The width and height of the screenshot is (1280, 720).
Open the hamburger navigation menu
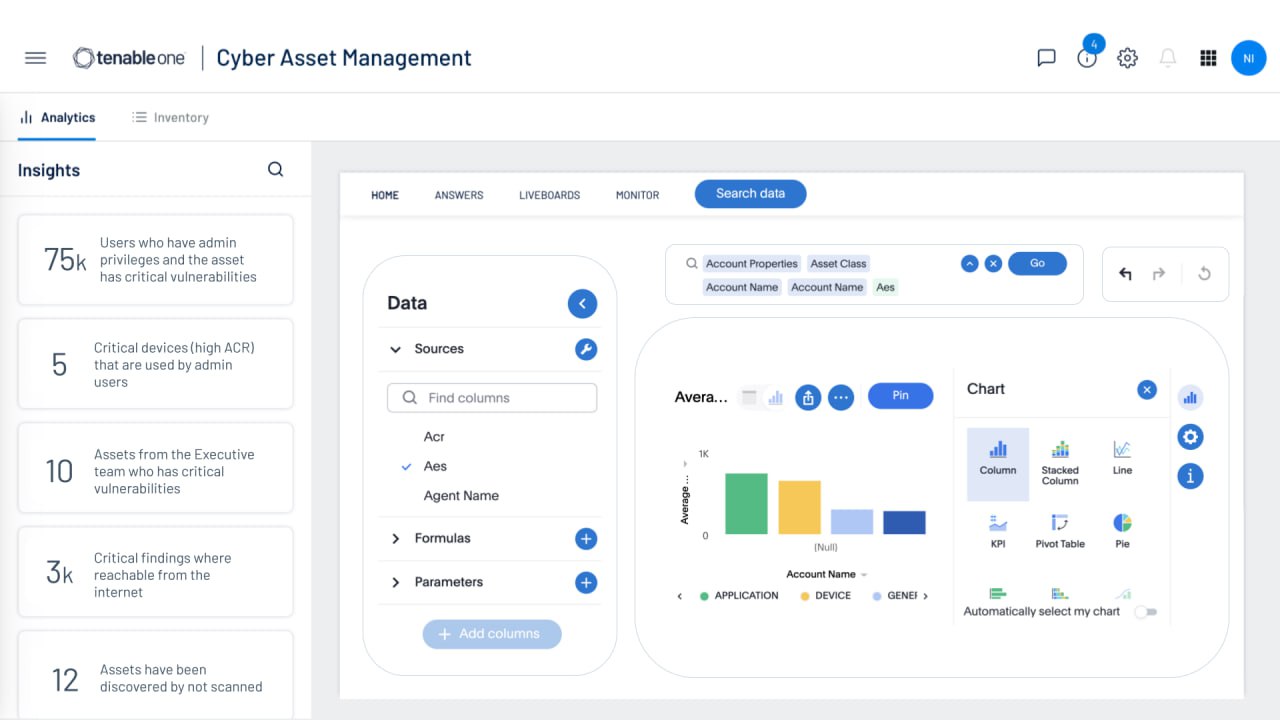(35, 58)
